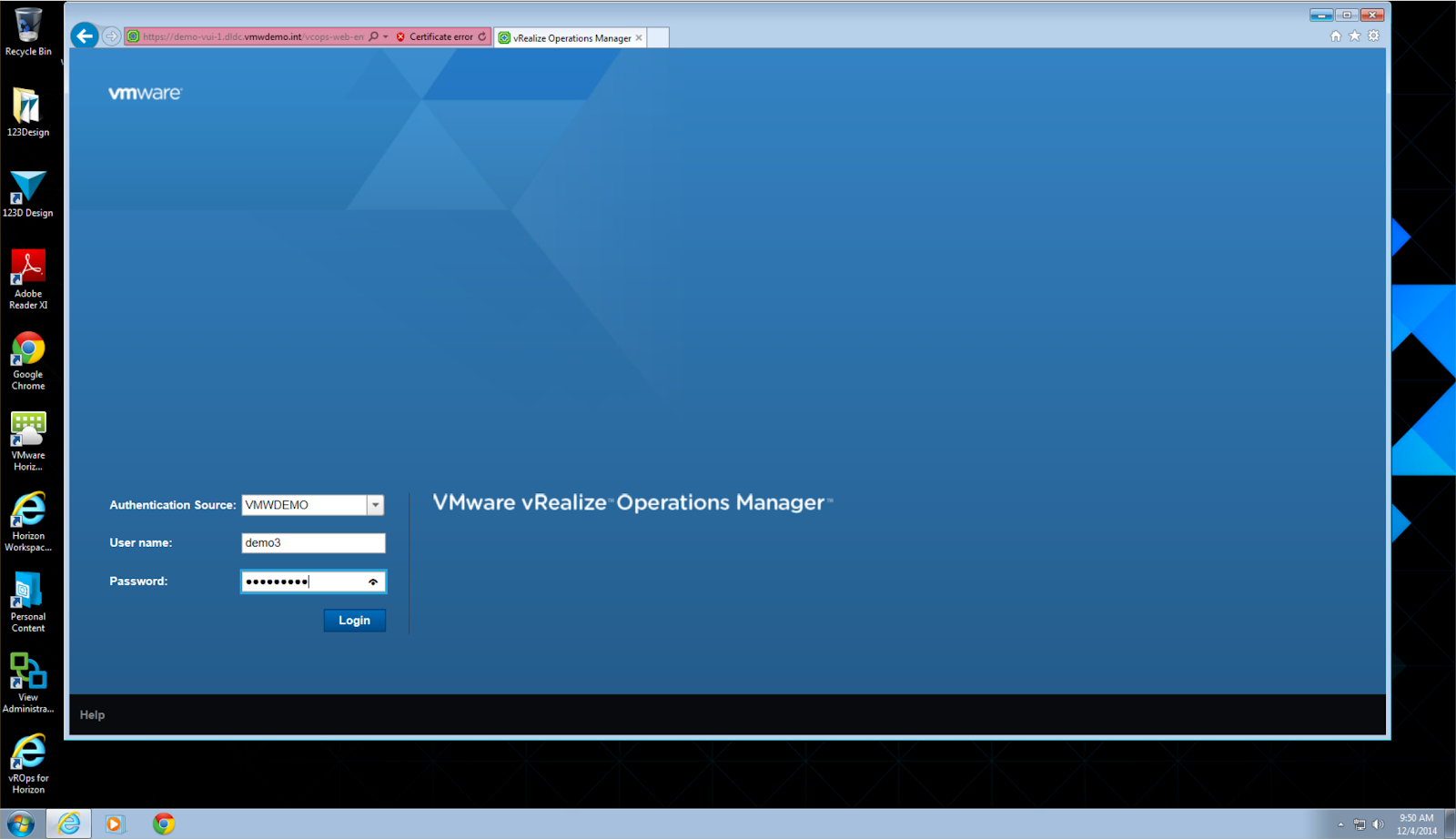Click the User name field containing demo3

313,543
